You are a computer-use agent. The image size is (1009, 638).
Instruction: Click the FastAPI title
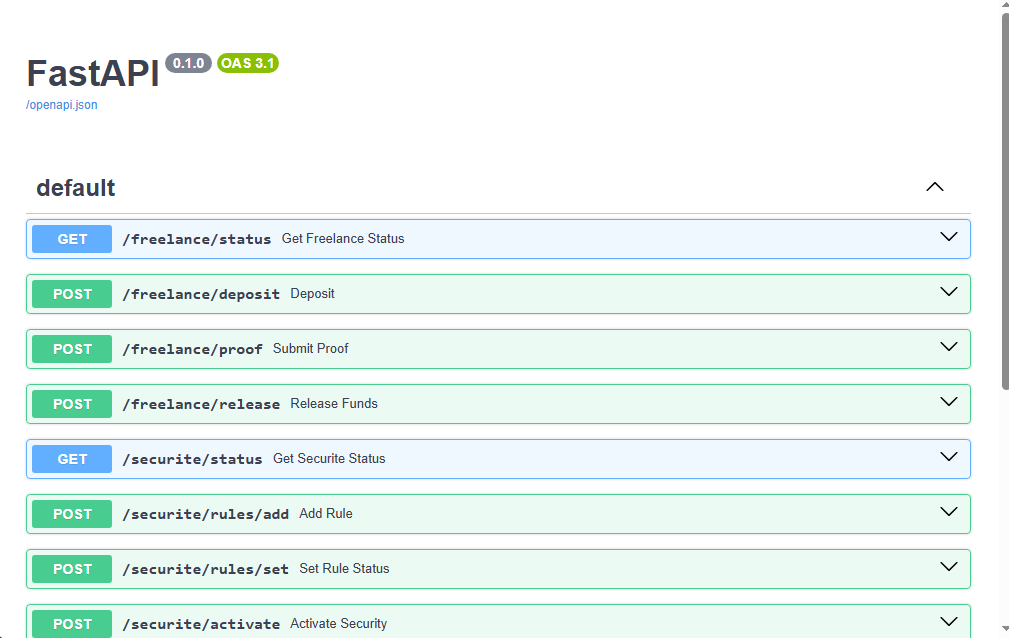[93, 73]
